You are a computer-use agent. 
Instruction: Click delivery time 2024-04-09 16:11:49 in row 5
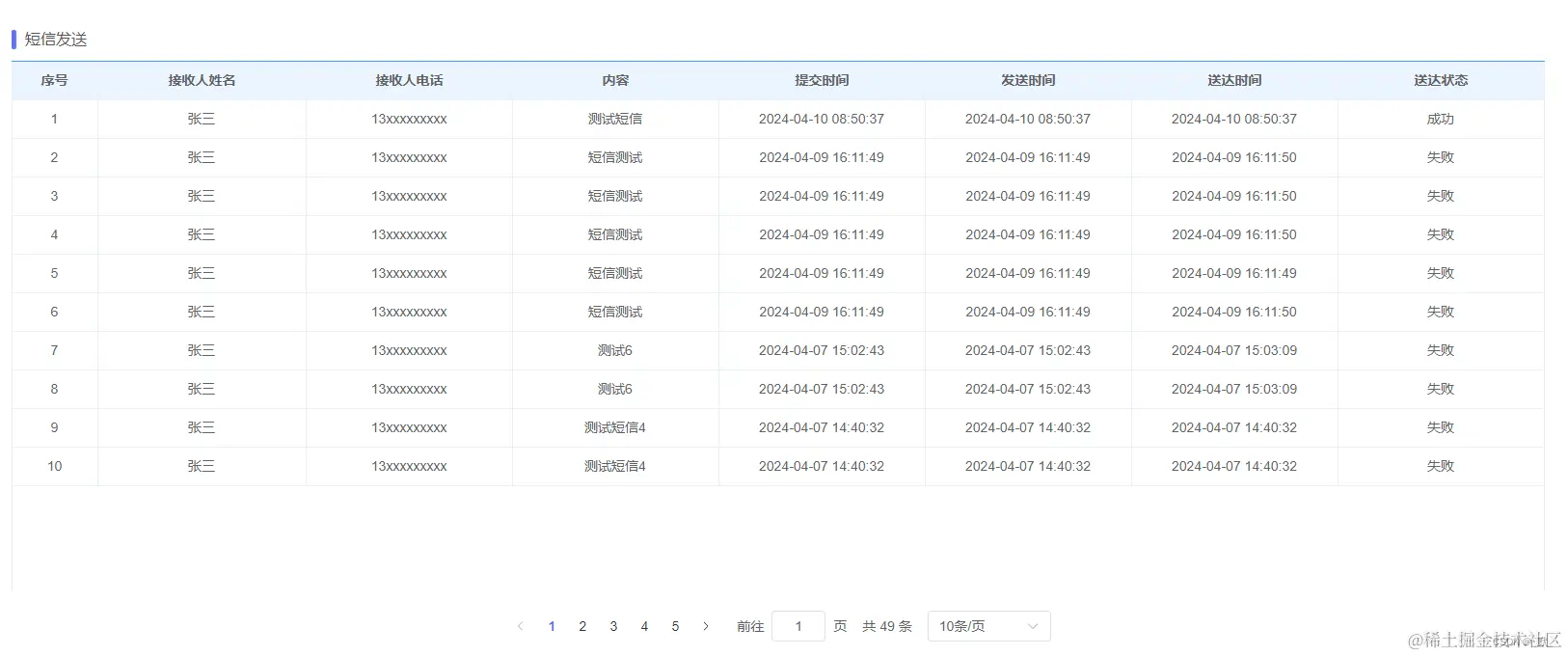click(x=1234, y=273)
